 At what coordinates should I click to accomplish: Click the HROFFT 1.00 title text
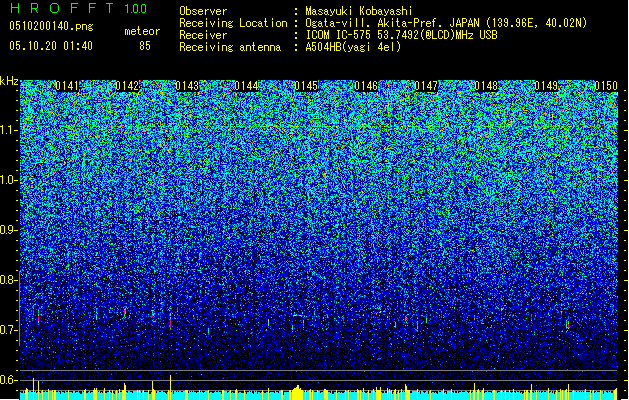(x=79, y=8)
